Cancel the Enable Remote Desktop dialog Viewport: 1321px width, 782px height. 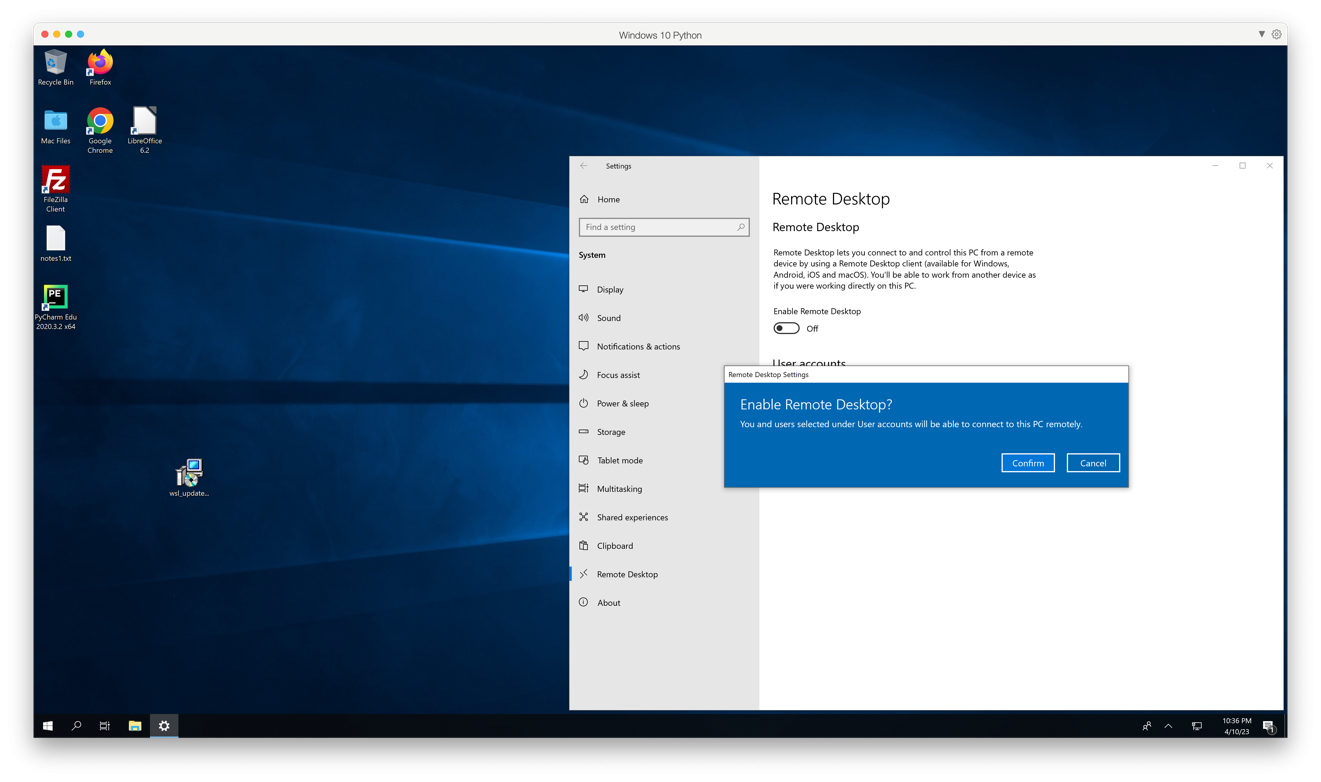[x=1092, y=463]
